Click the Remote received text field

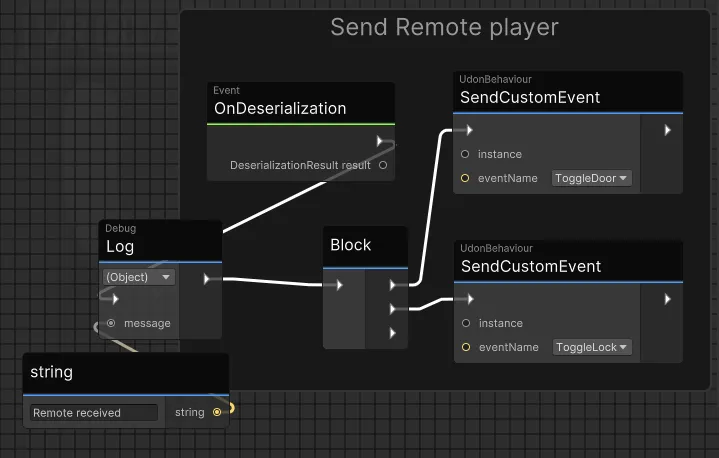(x=93, y=412)
